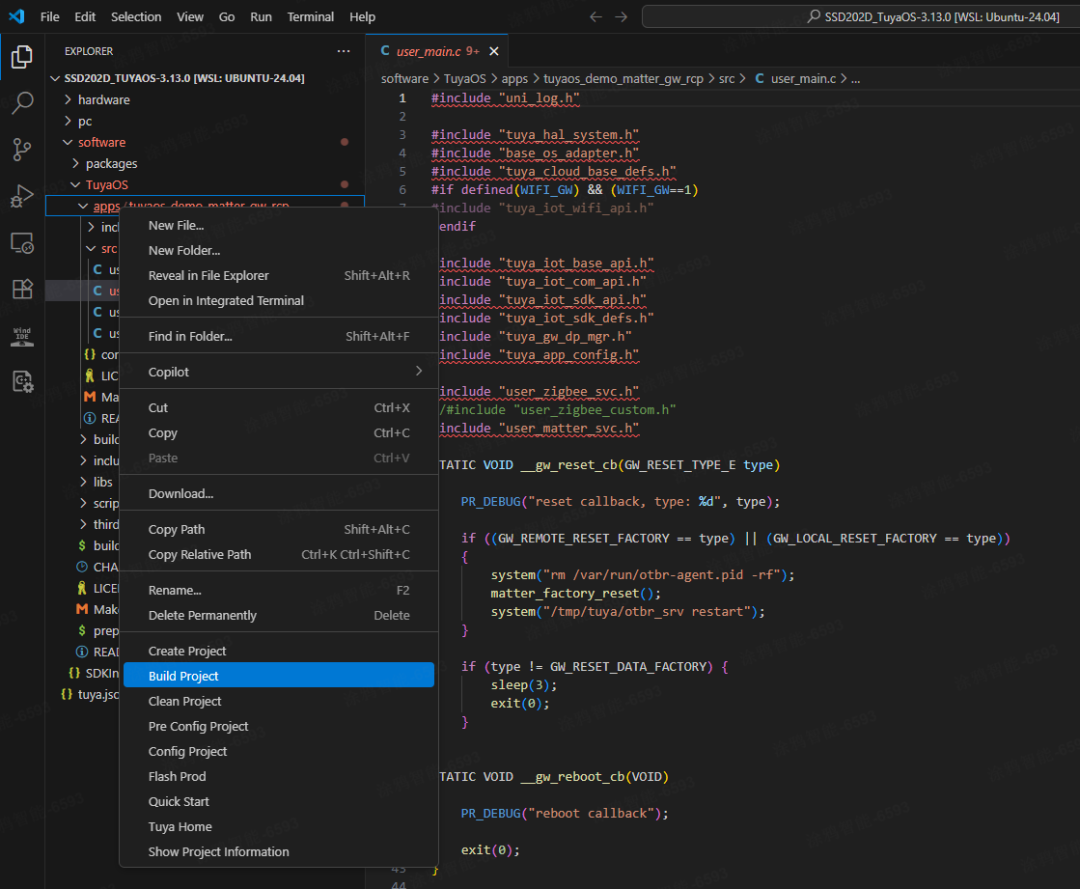Image resolution: width=1080 pixels, height=889 pixels.
Task: Open the Wind IDE sidebar icon
Action: click(22, 336)
